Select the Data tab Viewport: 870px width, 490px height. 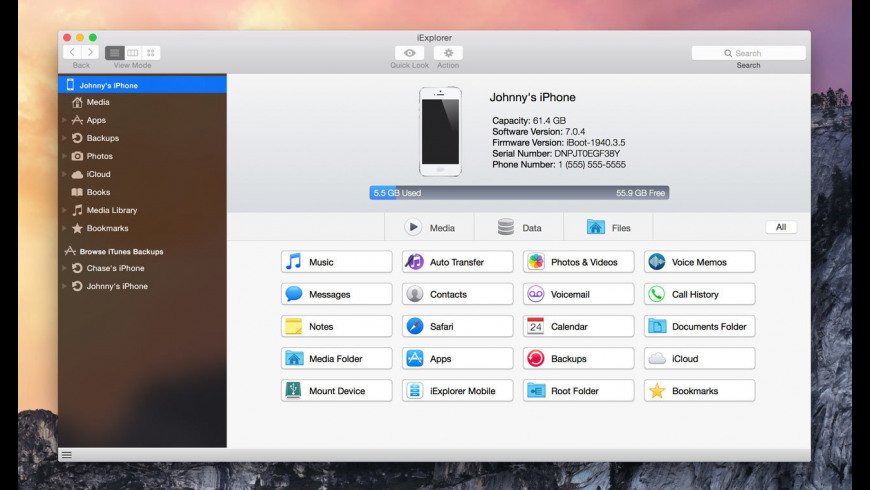coord(519,227)
